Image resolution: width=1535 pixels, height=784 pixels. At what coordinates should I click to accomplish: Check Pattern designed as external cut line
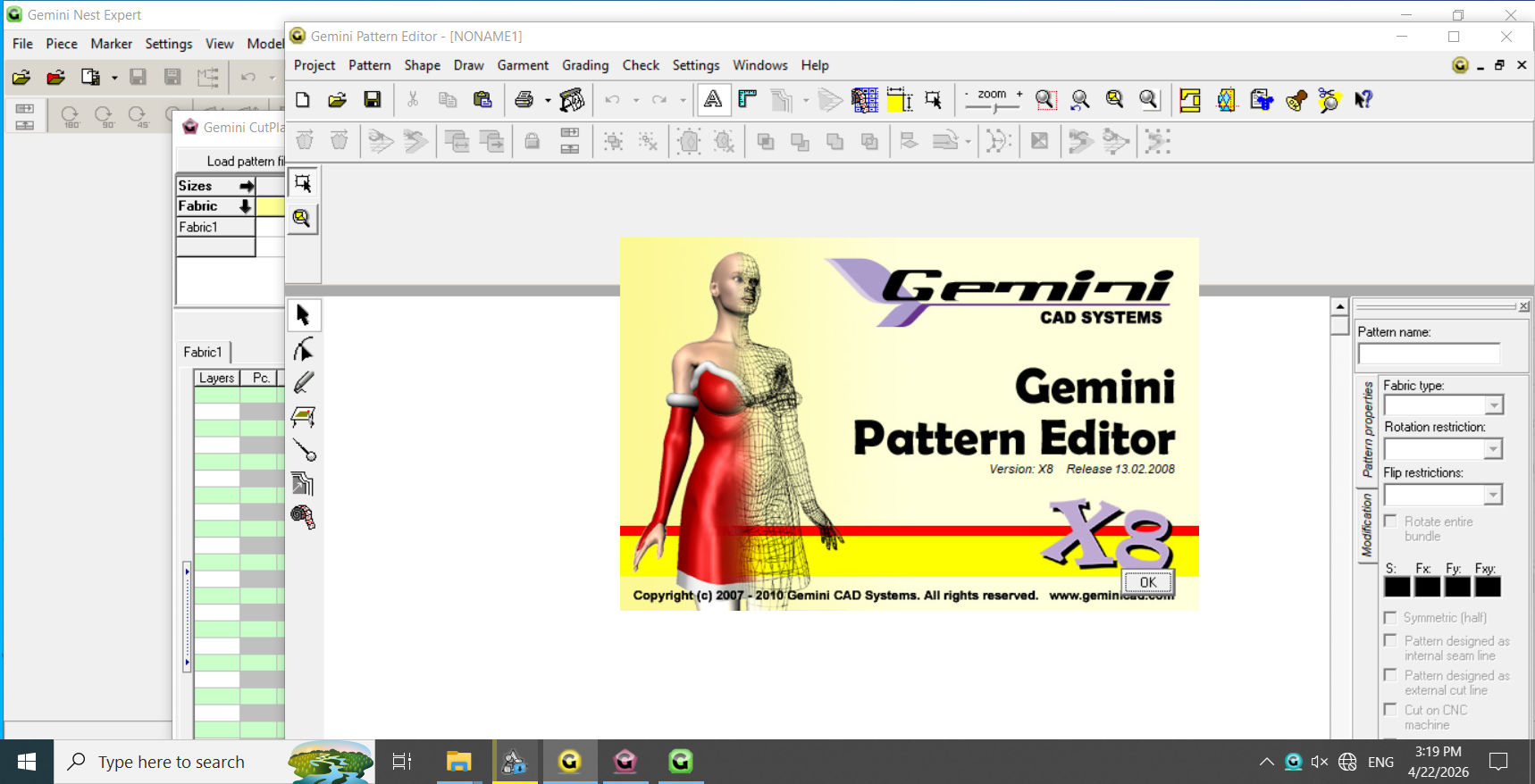pos(1390,675)
